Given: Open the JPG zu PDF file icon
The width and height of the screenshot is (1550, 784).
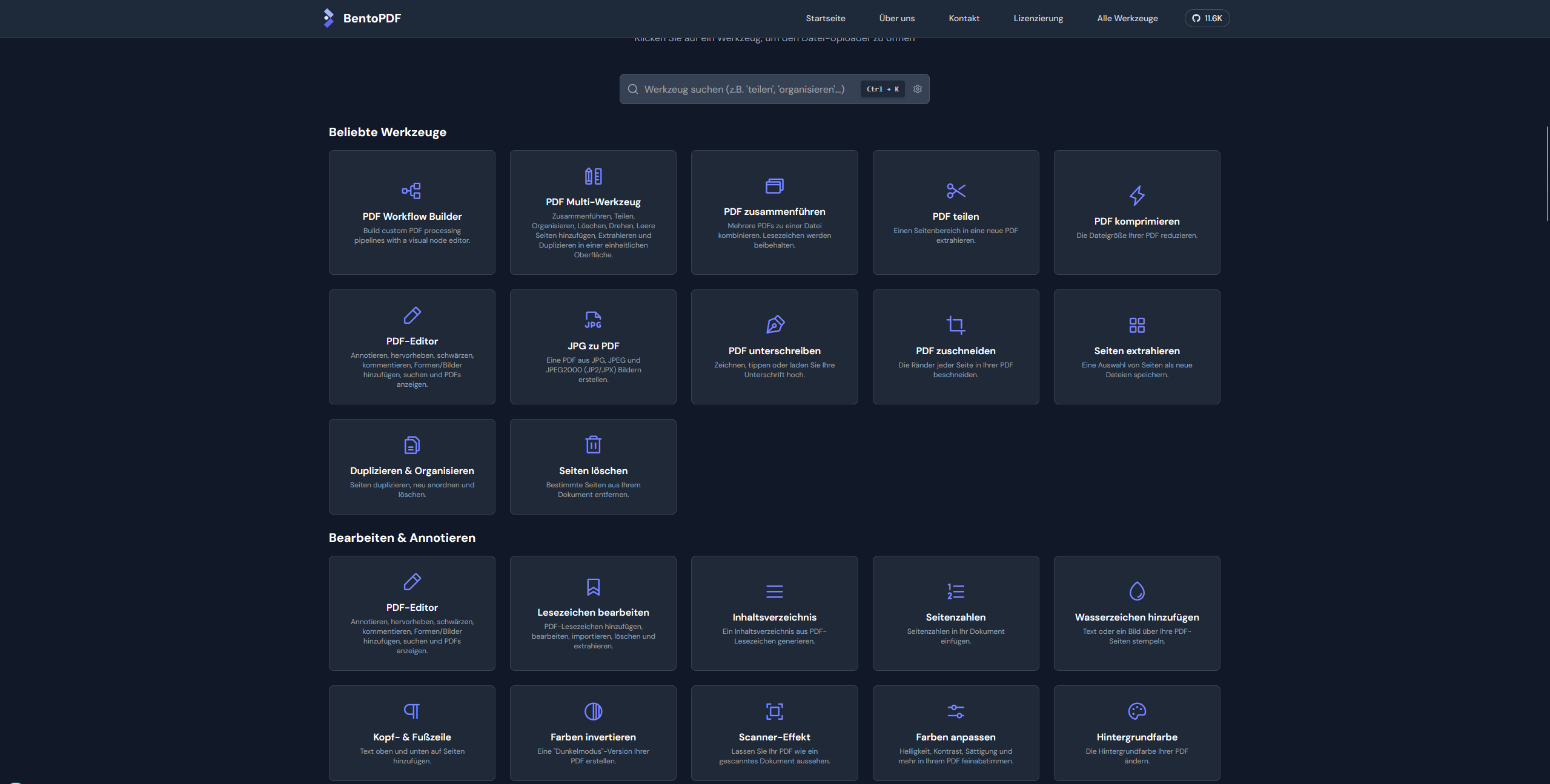Looking at the screenshot, I should coord(593,320).
